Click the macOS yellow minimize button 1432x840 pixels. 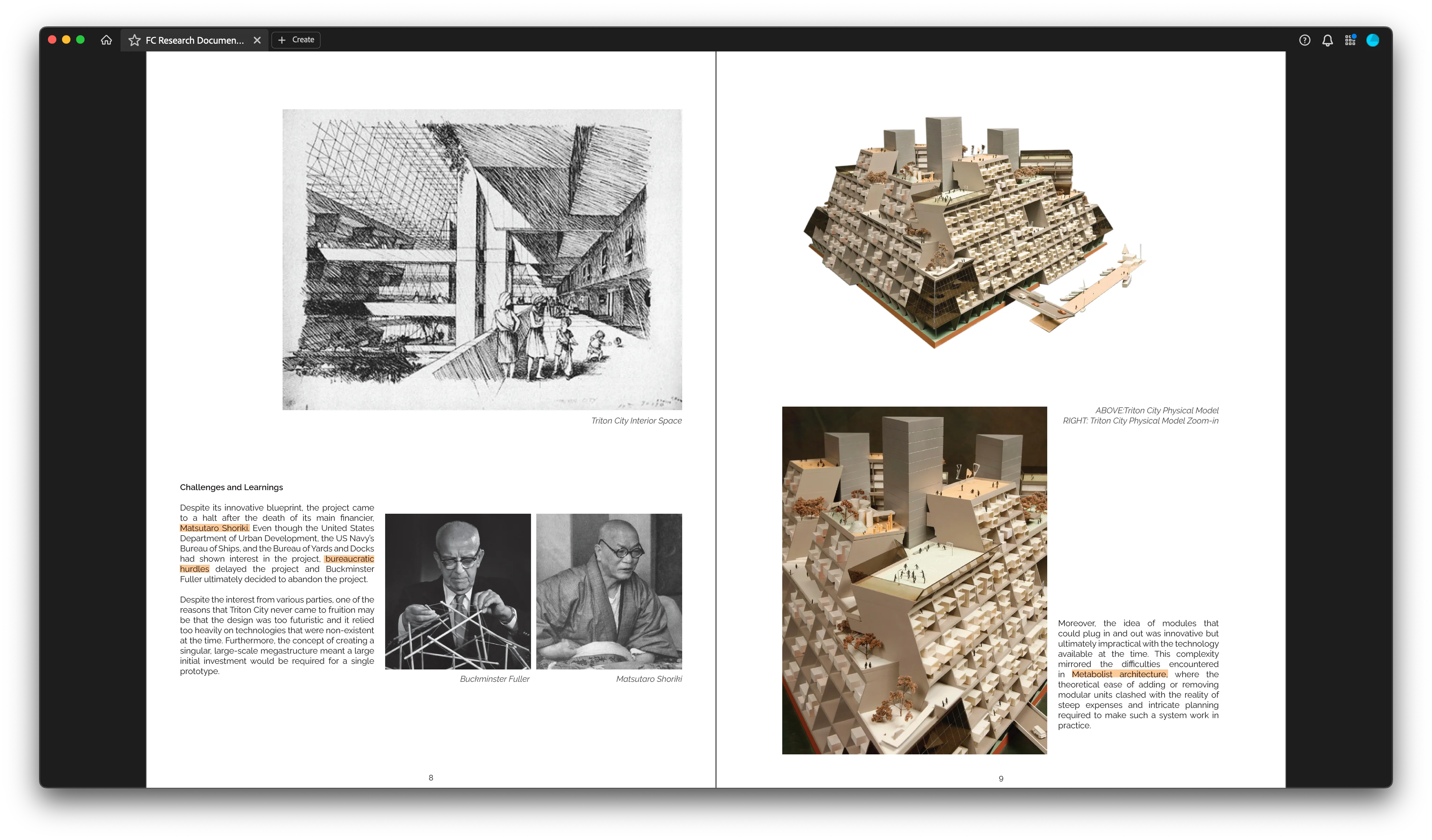pos(66,40)
